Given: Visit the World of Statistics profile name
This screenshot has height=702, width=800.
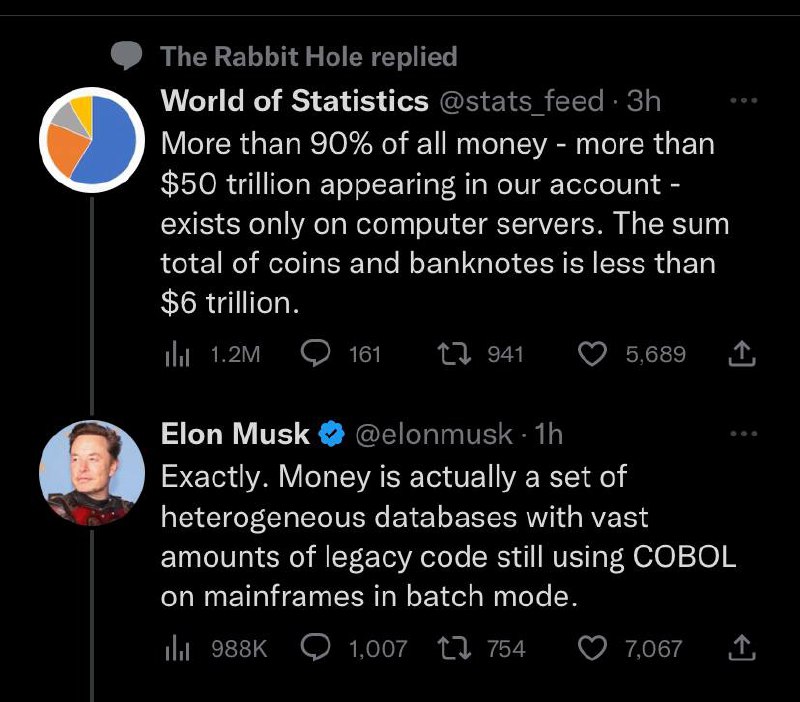Looking at the screenshot, I should (x=294, y=101).
